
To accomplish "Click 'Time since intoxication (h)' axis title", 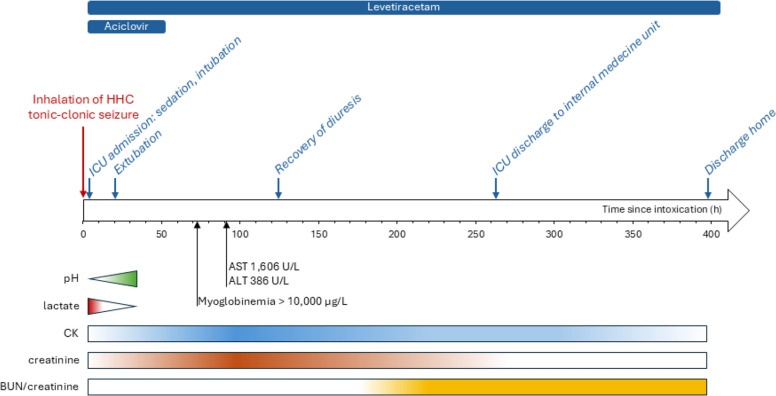I will 662,209.
